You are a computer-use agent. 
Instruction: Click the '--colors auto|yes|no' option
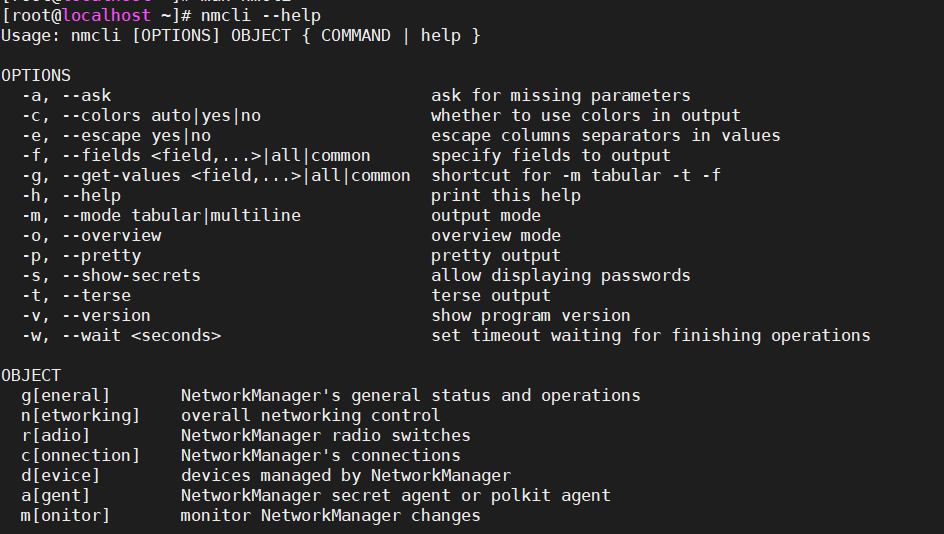tap(156, 116)
